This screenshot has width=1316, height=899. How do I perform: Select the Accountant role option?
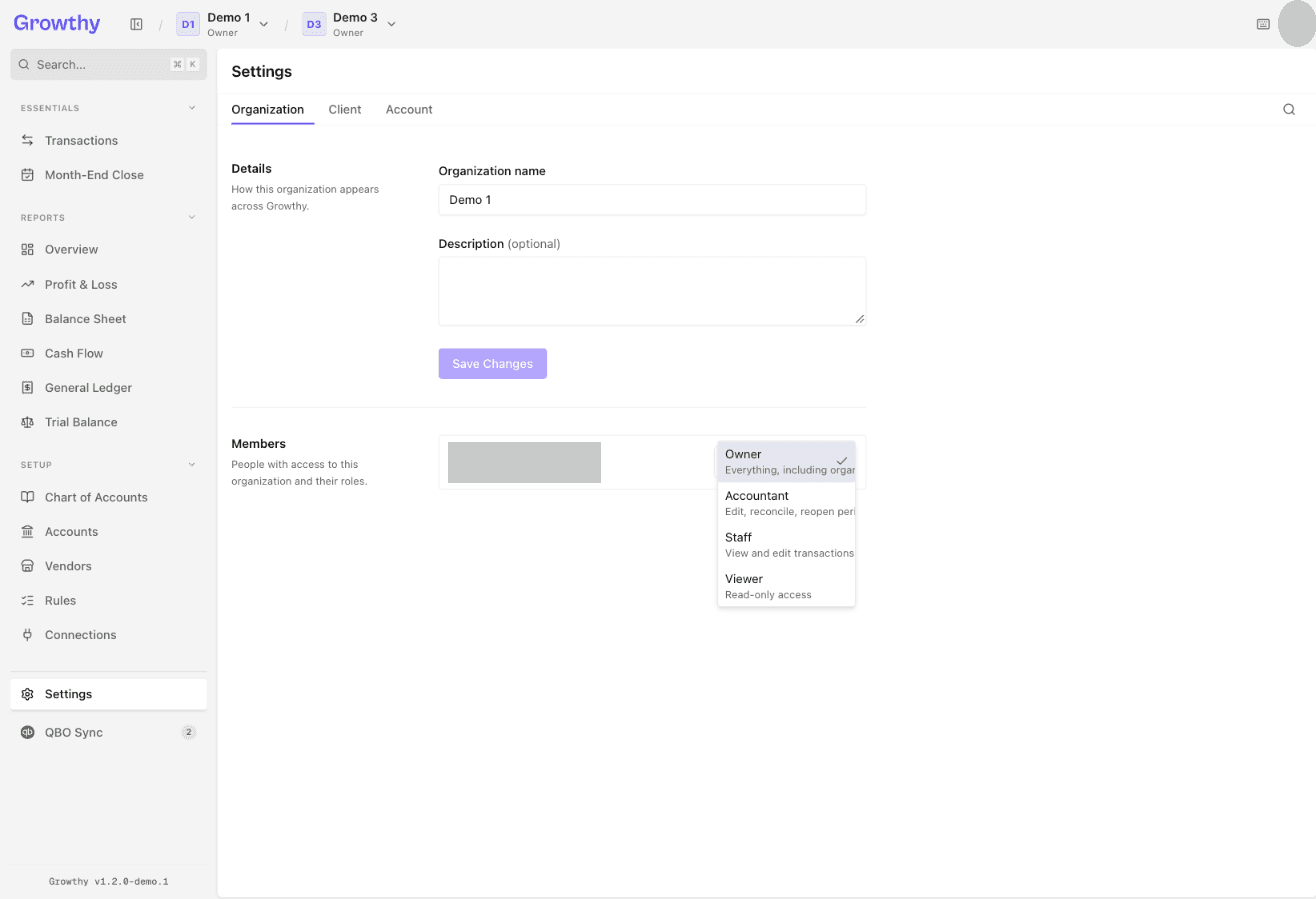point(786,503)
